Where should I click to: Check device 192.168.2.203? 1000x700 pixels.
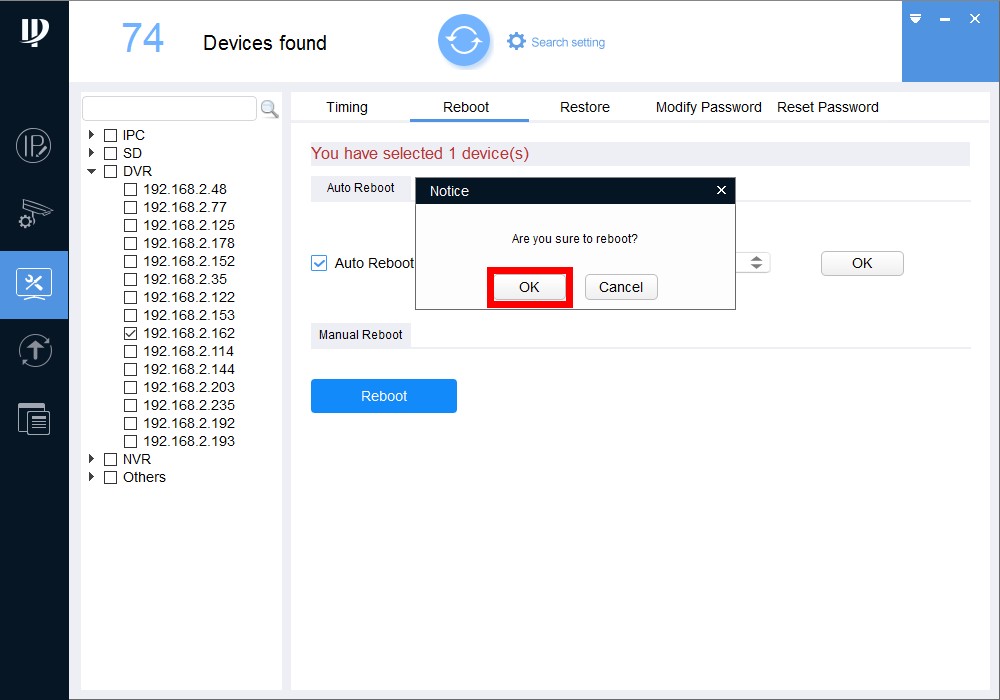(130, 387)
